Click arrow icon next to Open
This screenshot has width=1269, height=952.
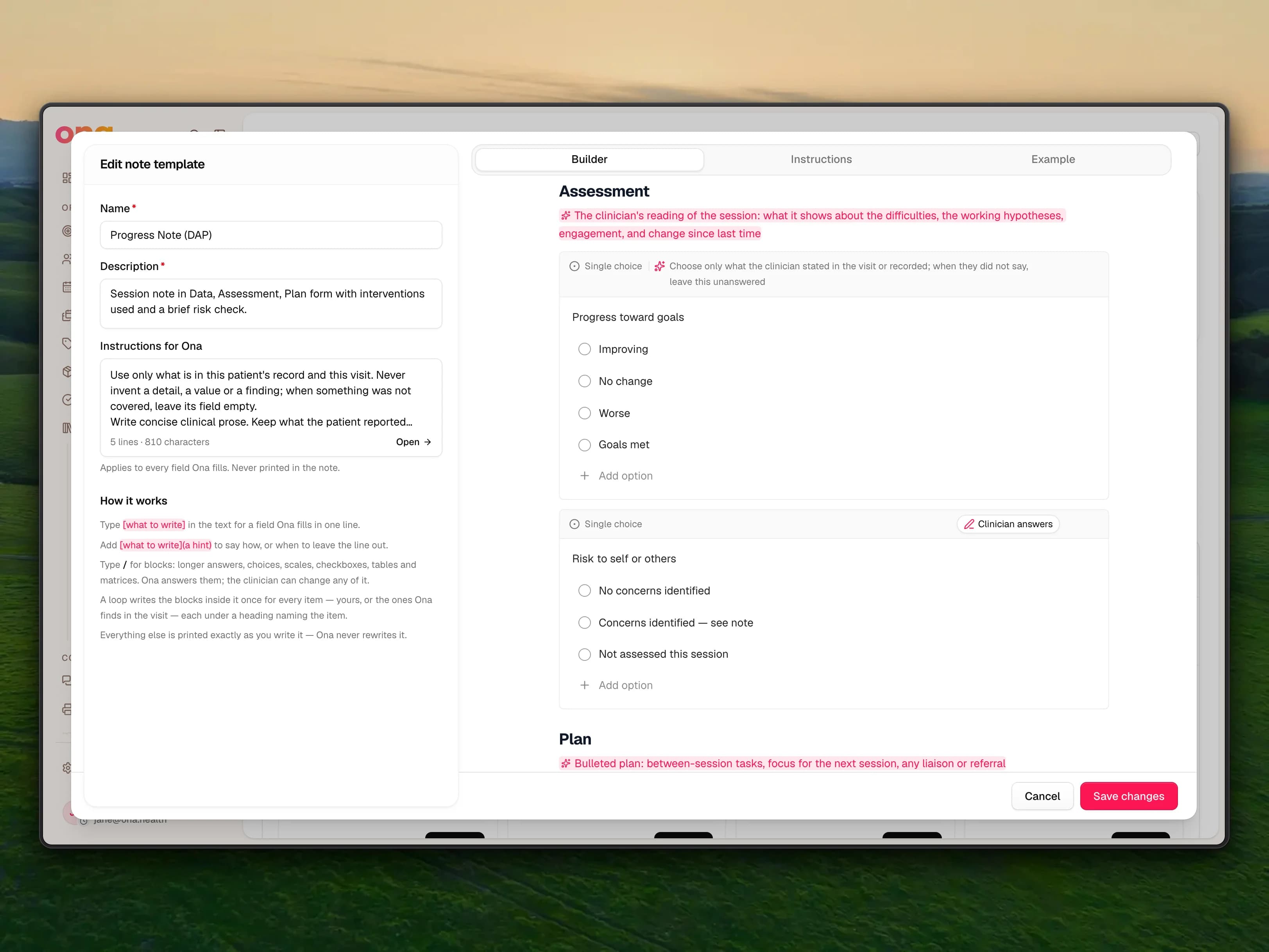click(428, 442)
